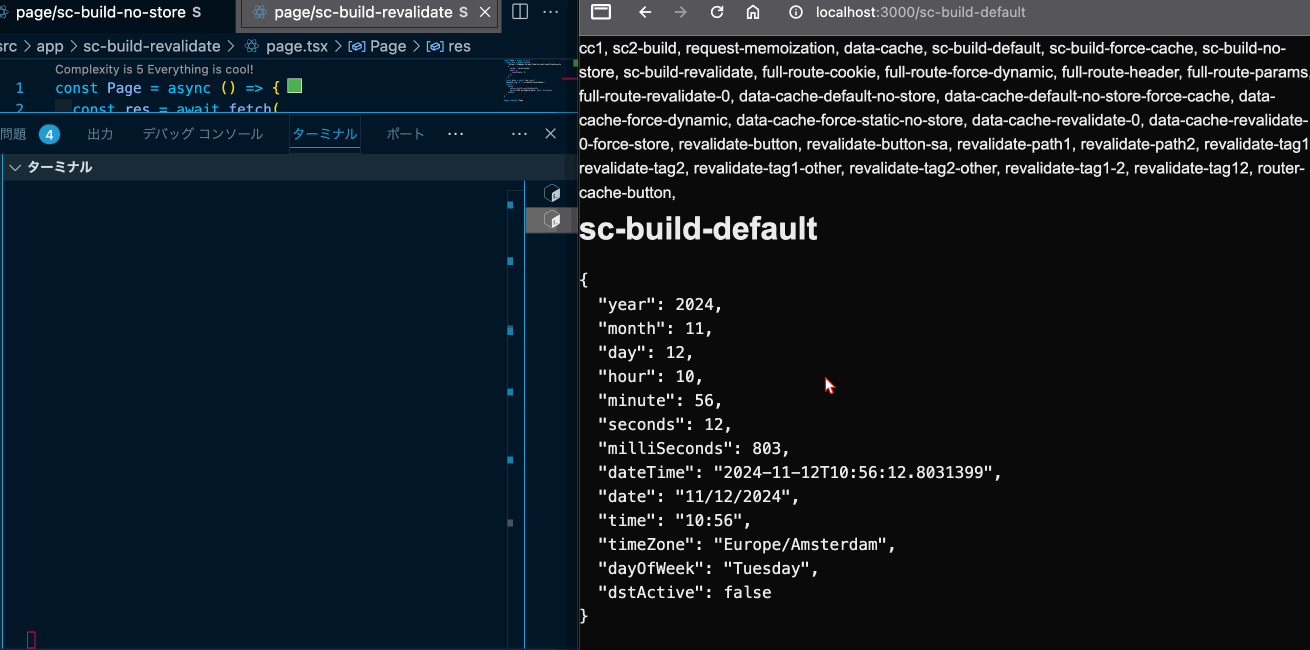The height and width of the screenshot is (650, 1310).
Task: Click line number 1 in editor gutter
Action: [x=19, y=88]
